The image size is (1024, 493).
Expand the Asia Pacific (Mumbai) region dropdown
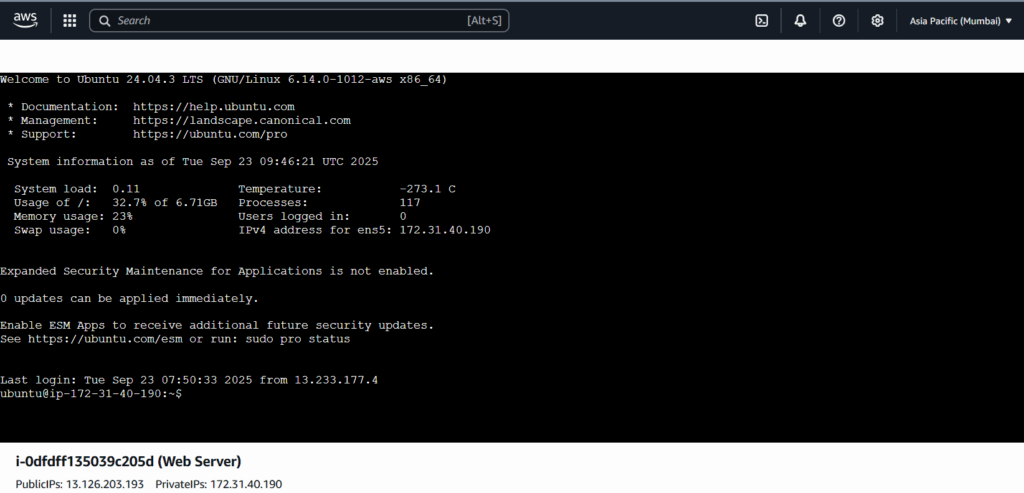click(961, 21)
